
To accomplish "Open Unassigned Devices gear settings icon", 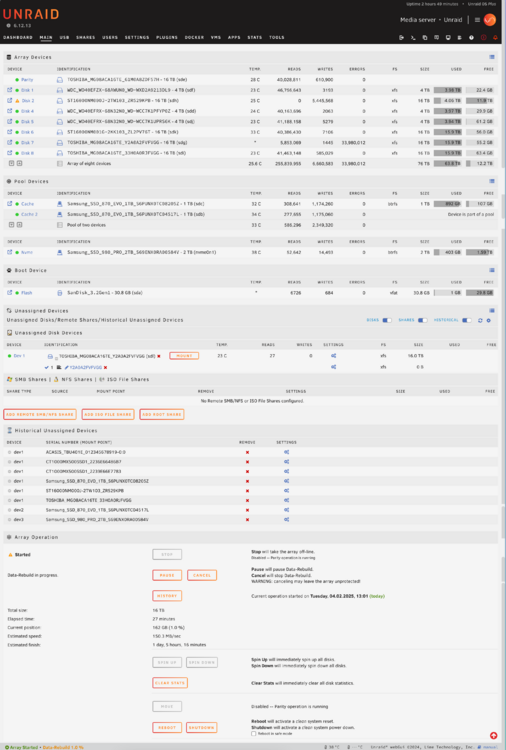I will point(488,320).
